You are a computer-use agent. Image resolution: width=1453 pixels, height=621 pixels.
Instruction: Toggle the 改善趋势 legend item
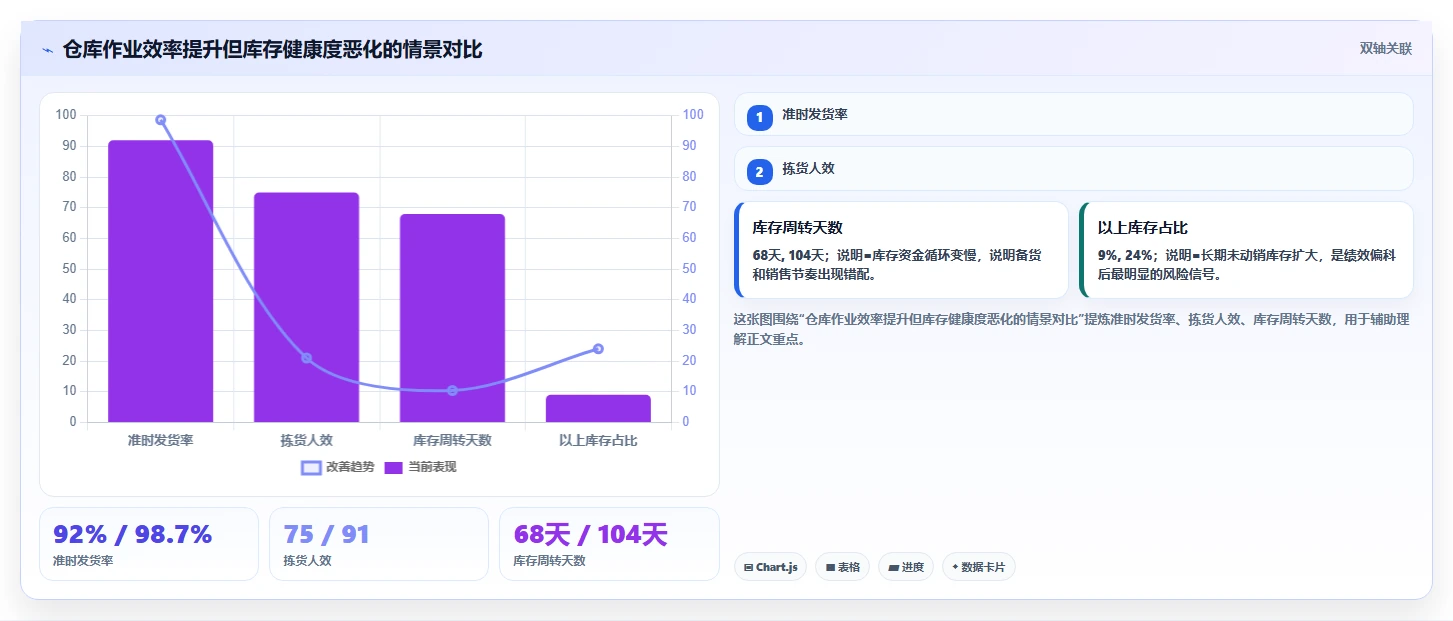pos(338,467)
